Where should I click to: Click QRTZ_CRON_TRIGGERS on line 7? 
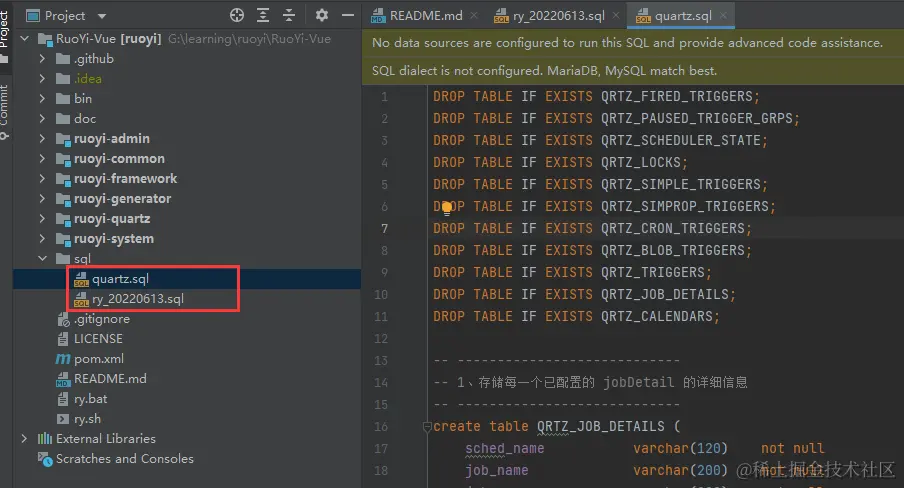[673, 228]
